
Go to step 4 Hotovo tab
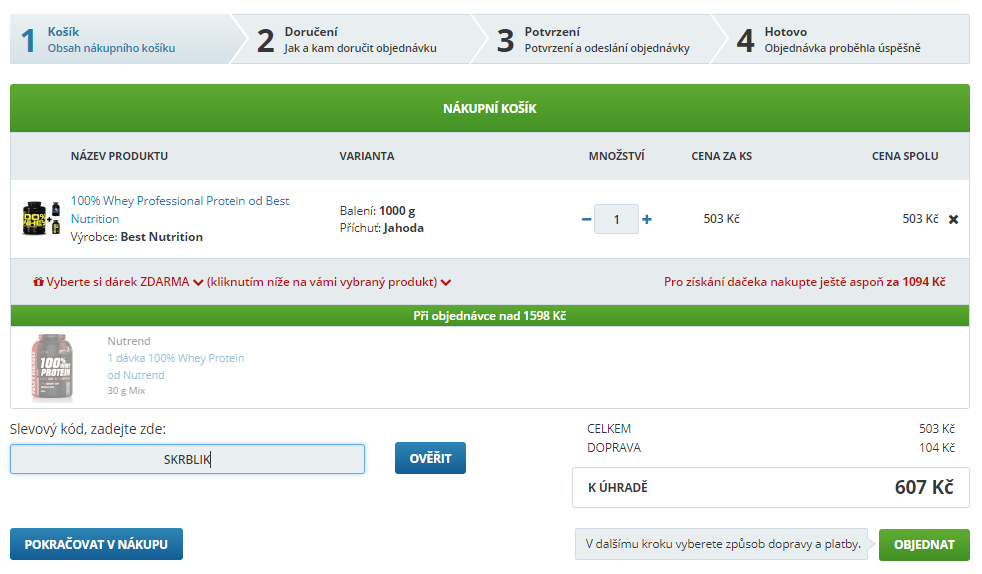point(842,39)
